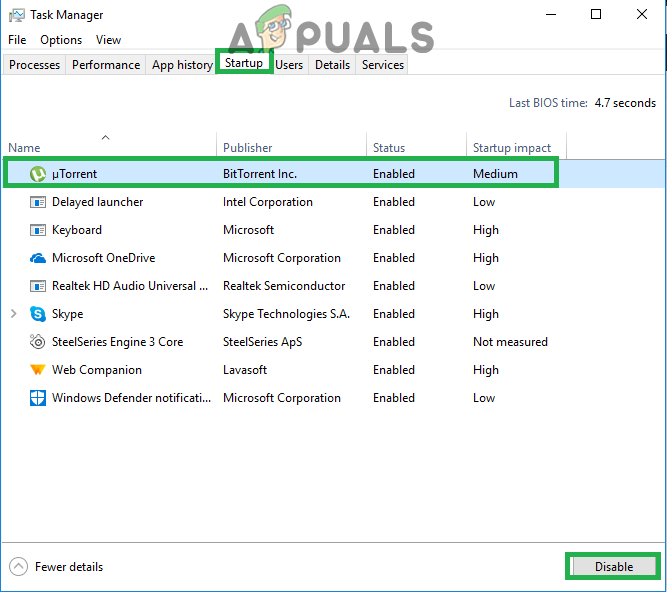This screenshot has width=667, height=592.
Task: Click High impact in Keyboard row
Action: click(x=486, y=230)
